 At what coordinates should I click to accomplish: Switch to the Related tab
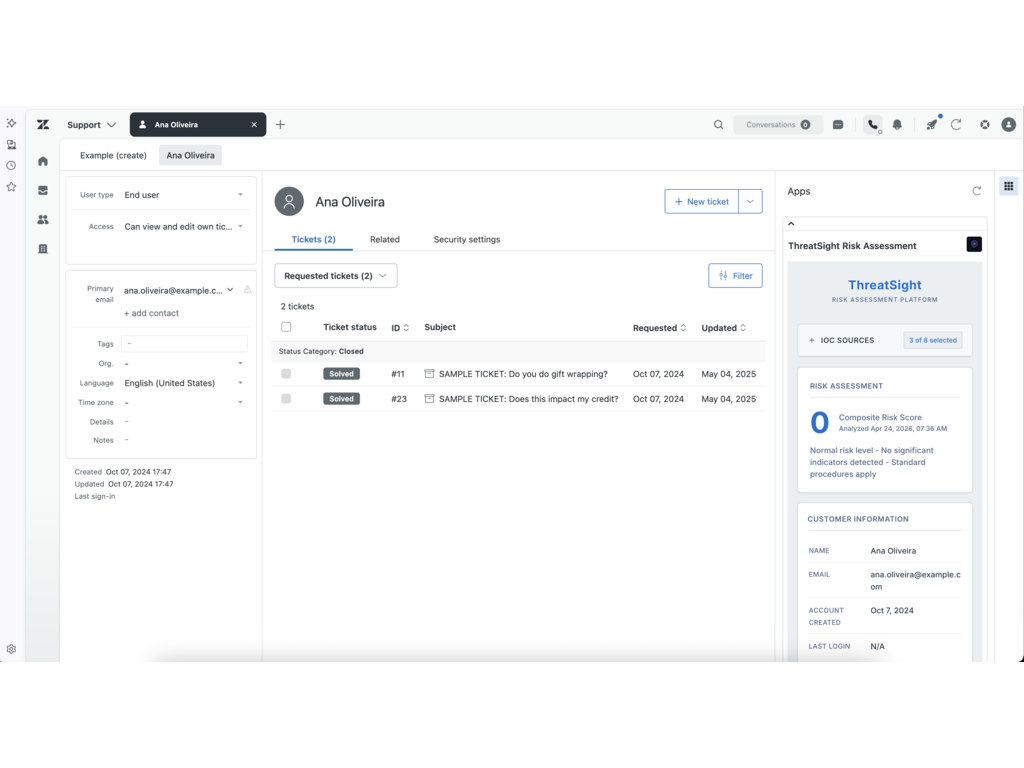385,240
